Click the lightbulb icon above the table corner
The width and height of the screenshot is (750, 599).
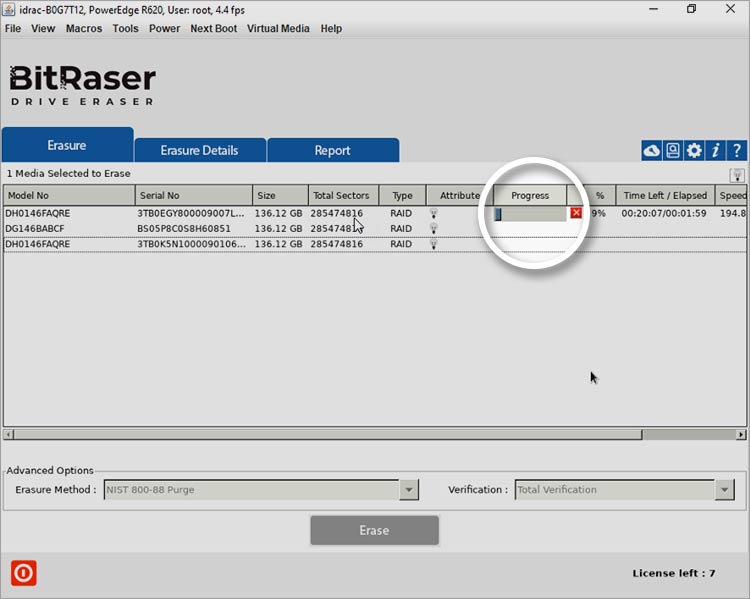point(737,176)
